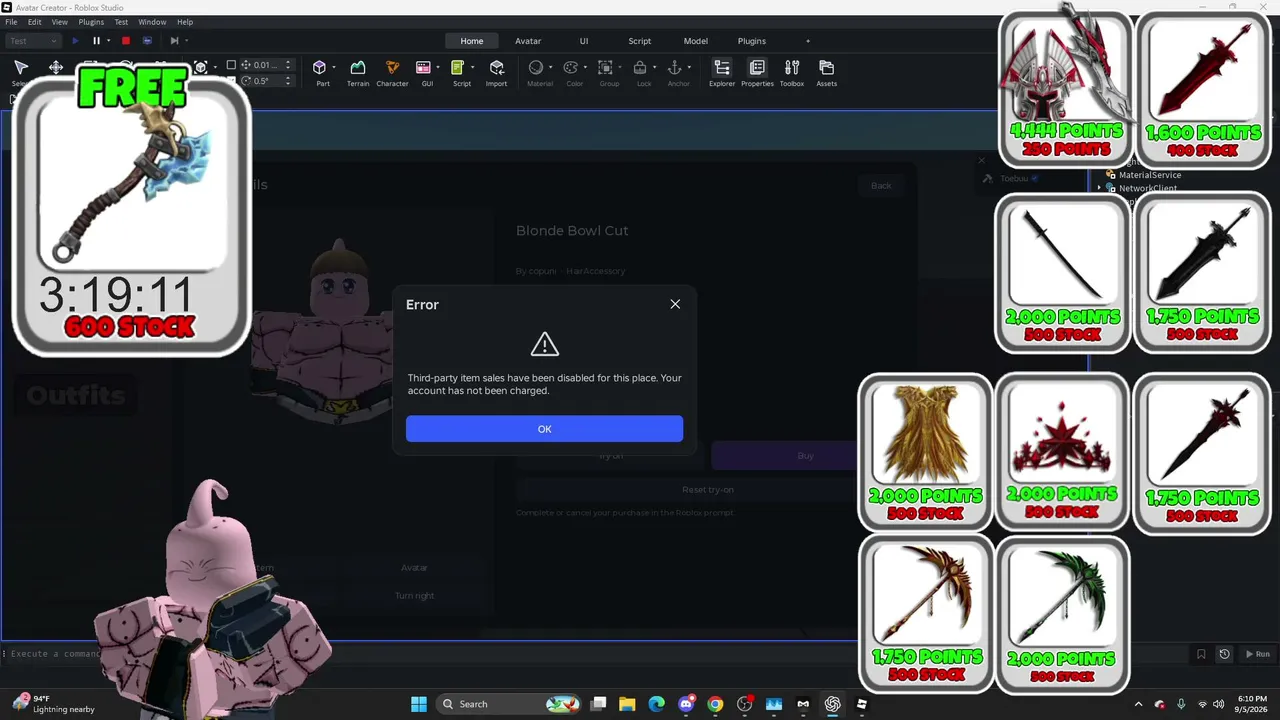Click the step-forward playback icon
The height and width of the screenshot is (720, 1280).
tap(174, 41)
